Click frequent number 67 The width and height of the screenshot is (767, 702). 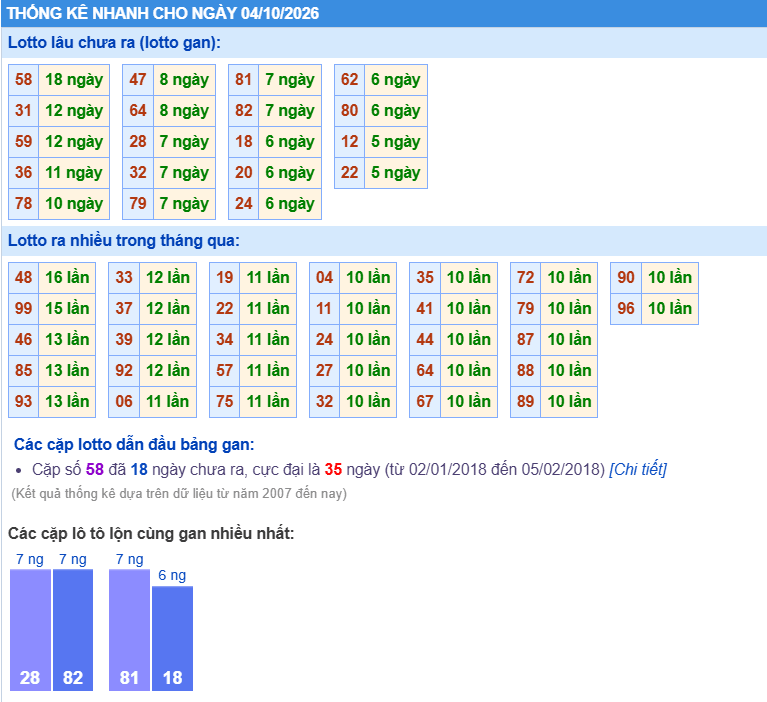pos(425,402)
